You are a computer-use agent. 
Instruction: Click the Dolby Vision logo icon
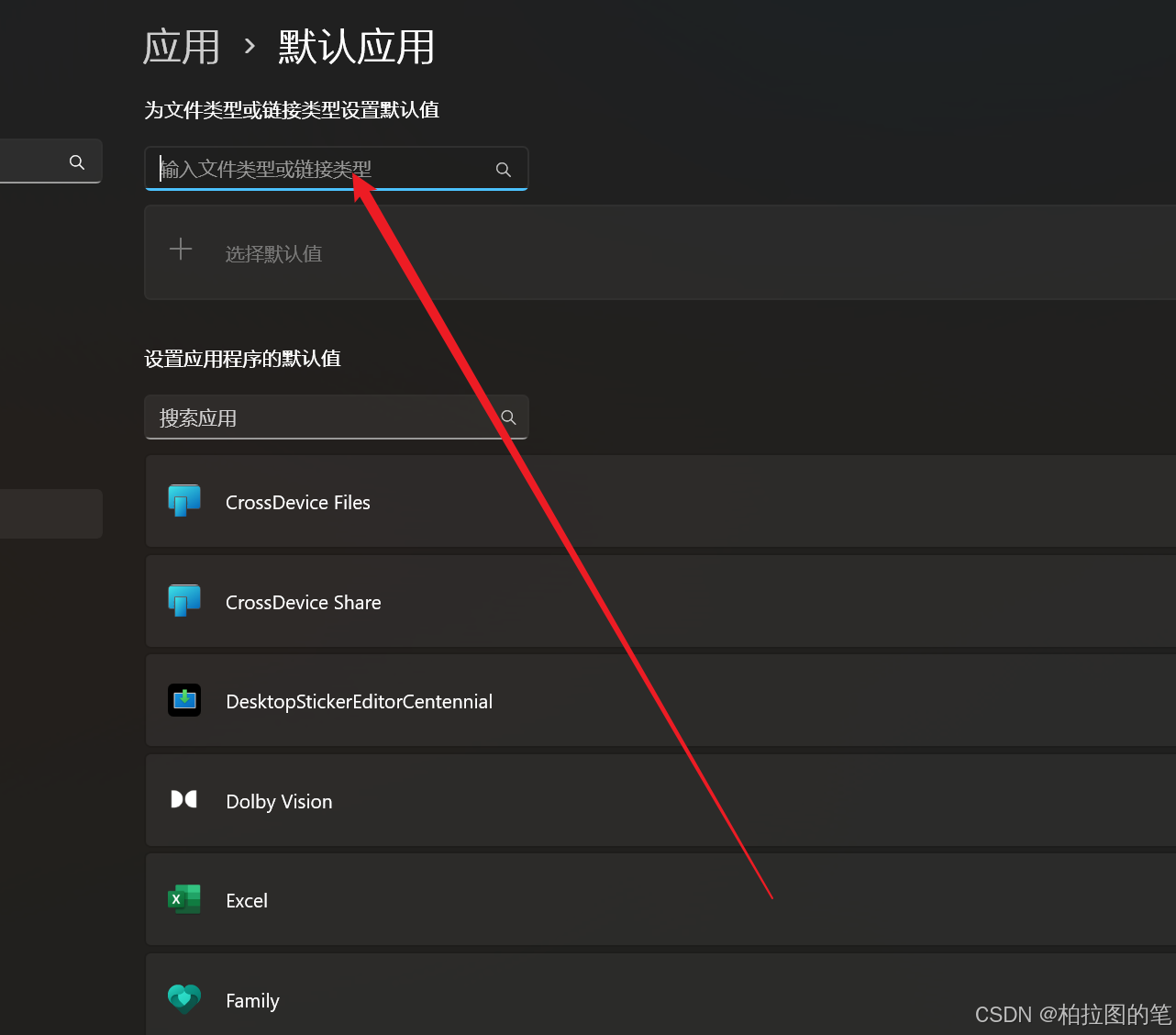coord(184,799)
